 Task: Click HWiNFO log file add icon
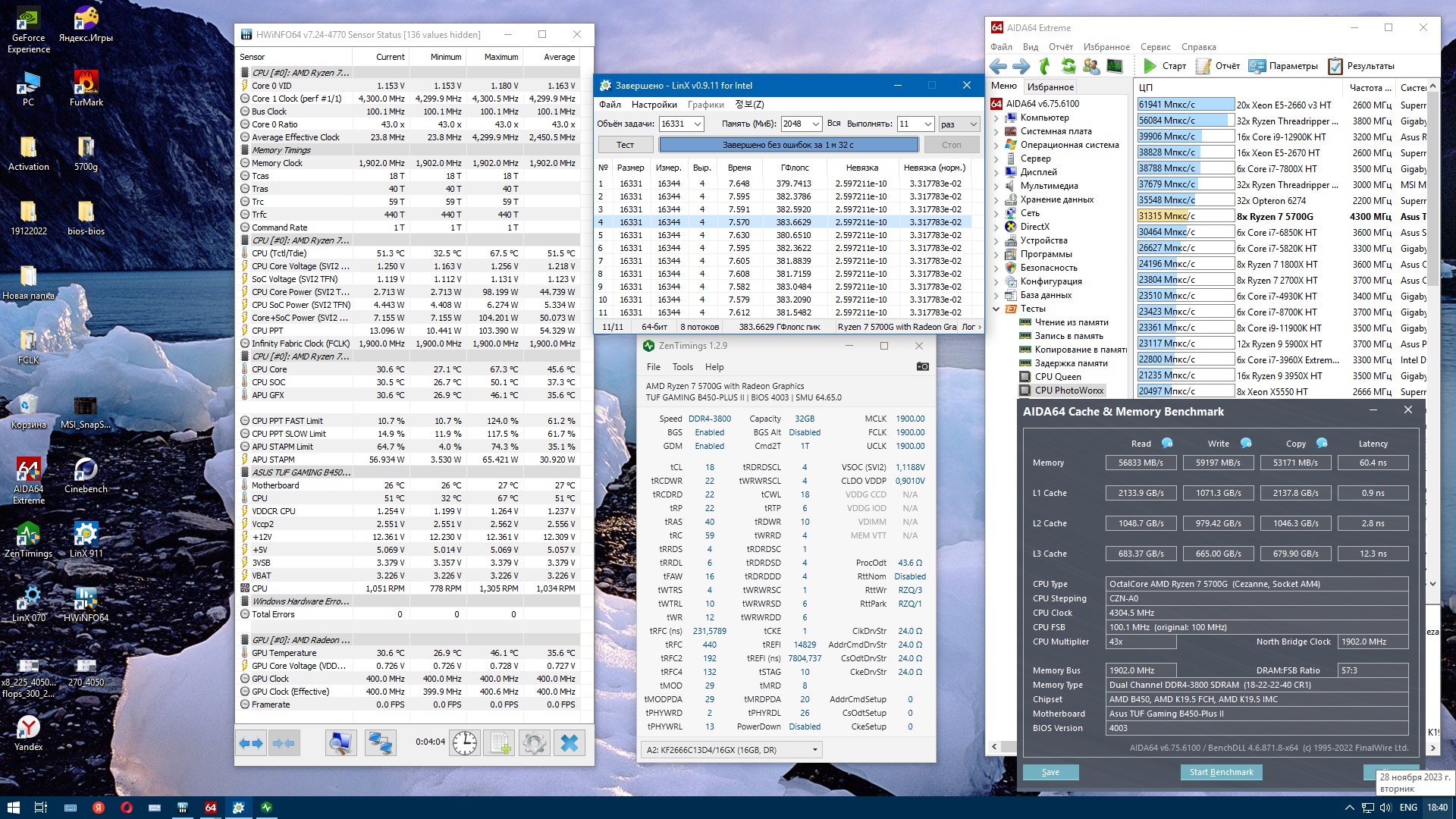(x=500, y=743)
